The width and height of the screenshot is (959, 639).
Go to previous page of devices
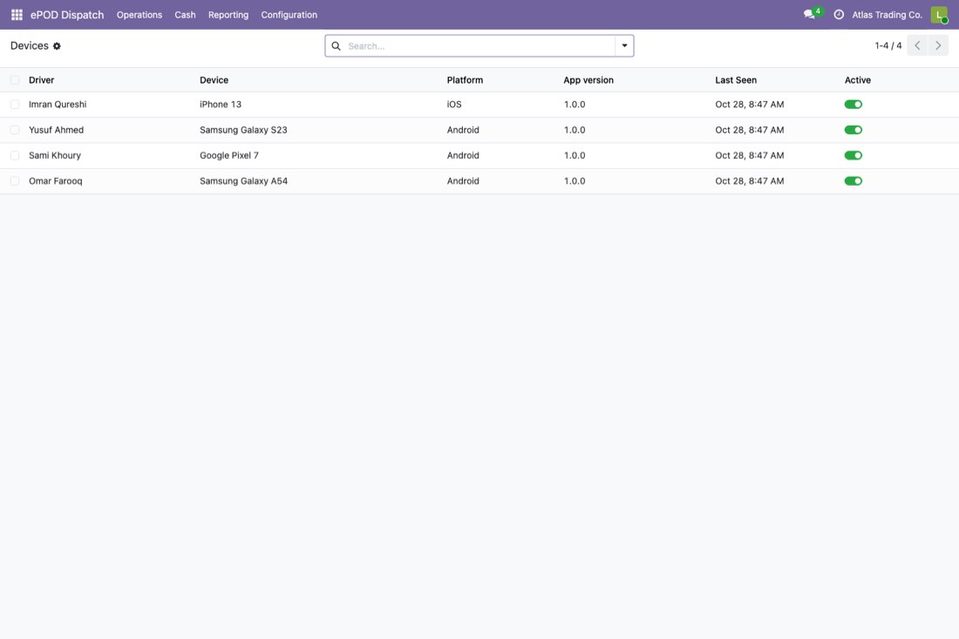coord(917,46)
